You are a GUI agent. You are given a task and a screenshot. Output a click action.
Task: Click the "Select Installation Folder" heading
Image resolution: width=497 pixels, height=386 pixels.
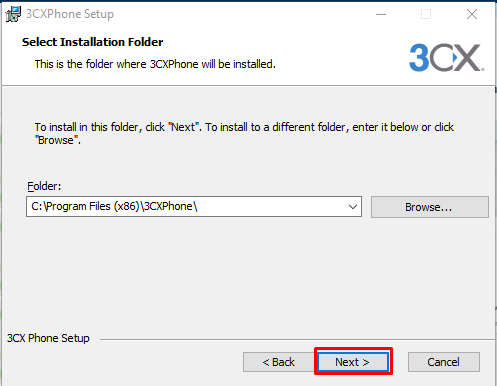coord(93,42)
